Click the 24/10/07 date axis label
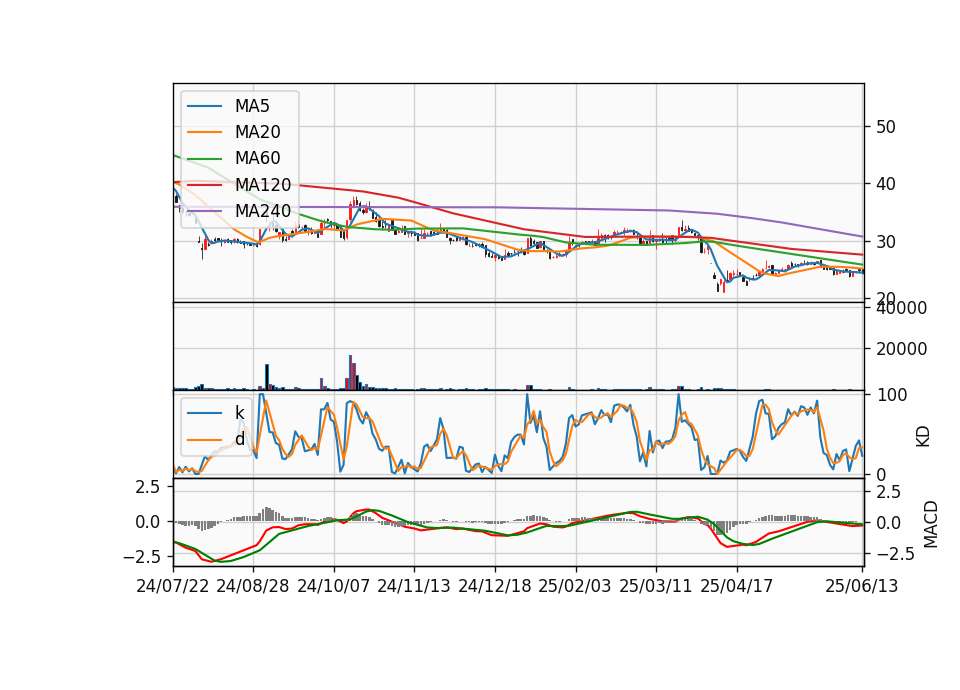Image resolution: width=960 pixels, height=690 pixels. (x=334, y=586)
